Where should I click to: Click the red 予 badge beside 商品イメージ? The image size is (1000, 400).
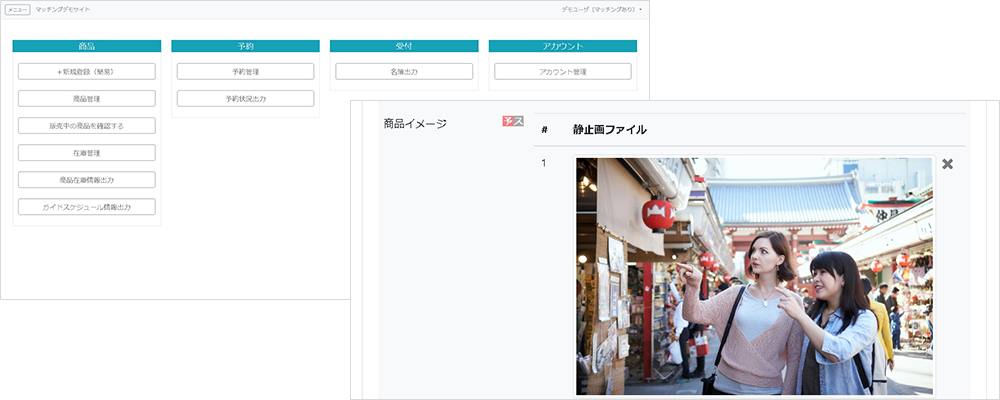[508, 121]
